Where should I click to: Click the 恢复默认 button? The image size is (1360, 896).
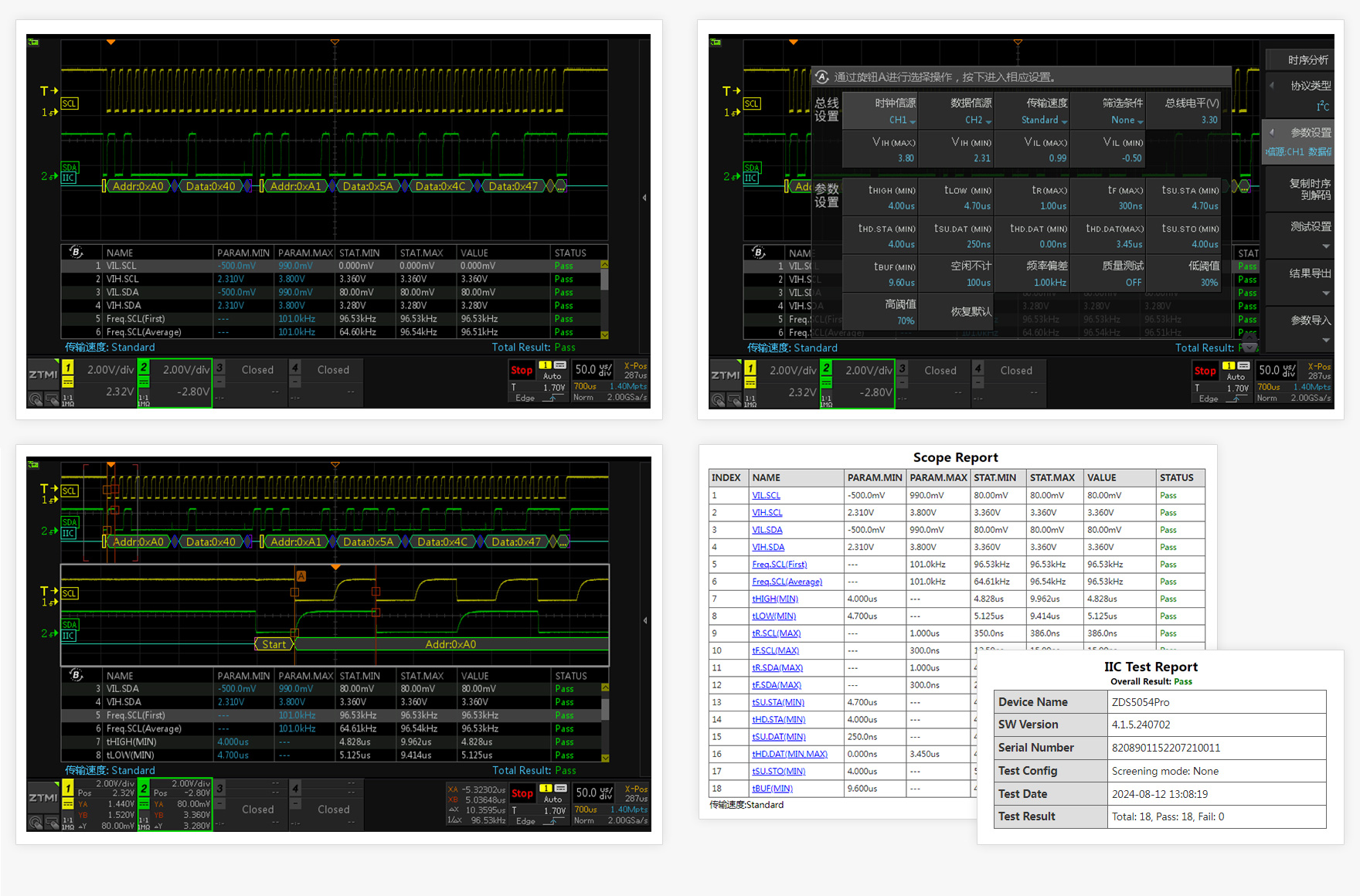[x=971, y=312]
